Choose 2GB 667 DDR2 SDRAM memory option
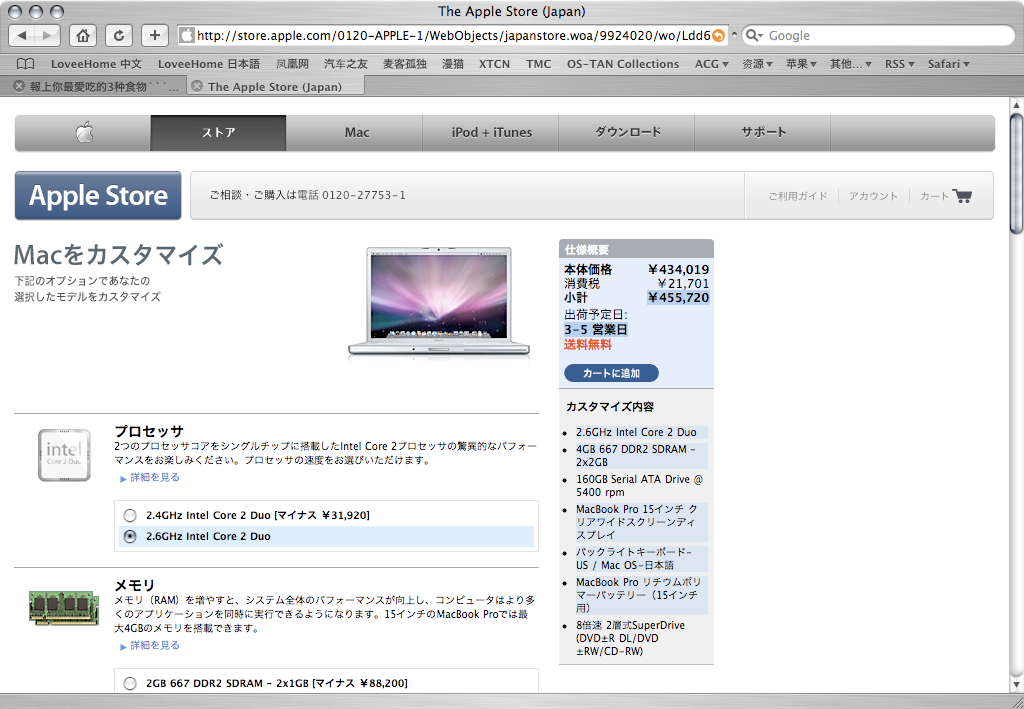Viewport: 1024px width, 709px height. click(130, 684)
